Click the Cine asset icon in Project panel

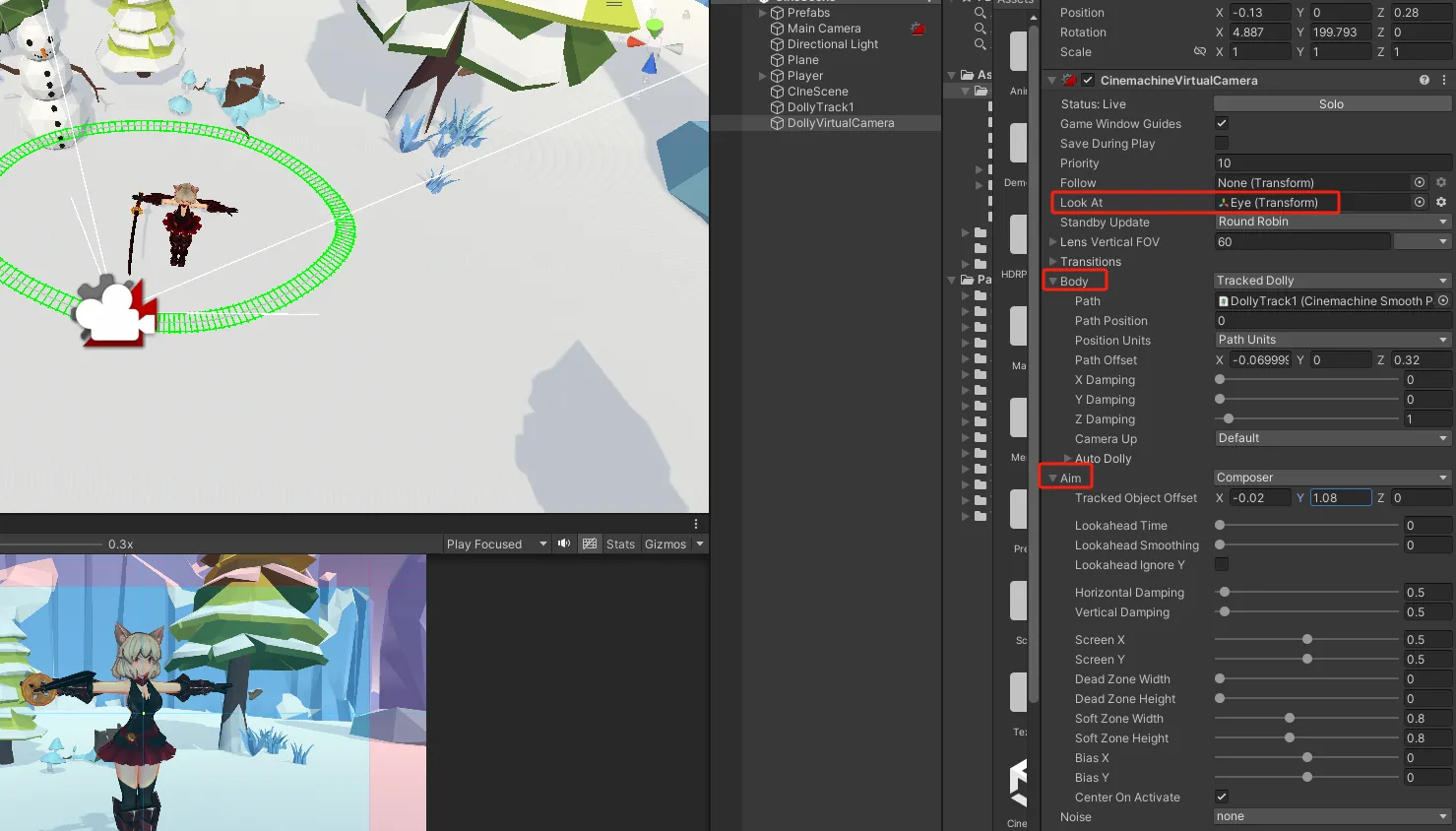(1018, 783)
